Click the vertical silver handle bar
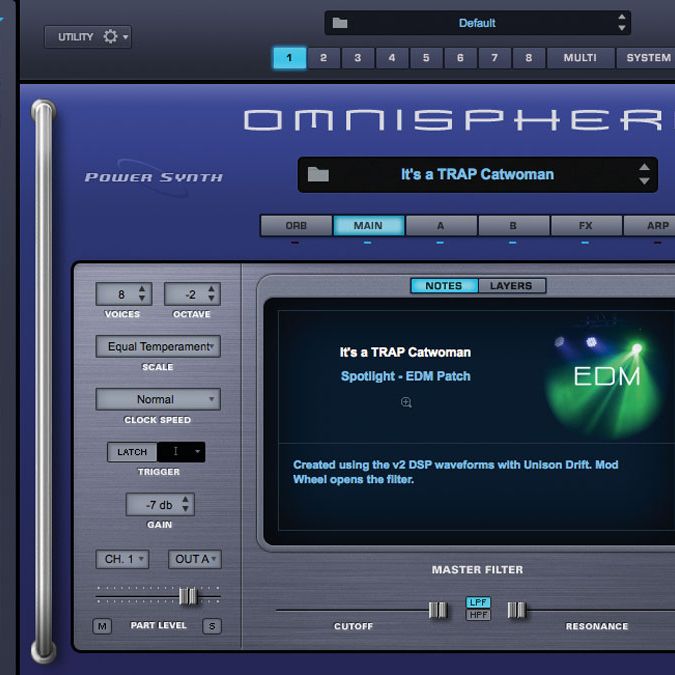 [x=43, y=381]
